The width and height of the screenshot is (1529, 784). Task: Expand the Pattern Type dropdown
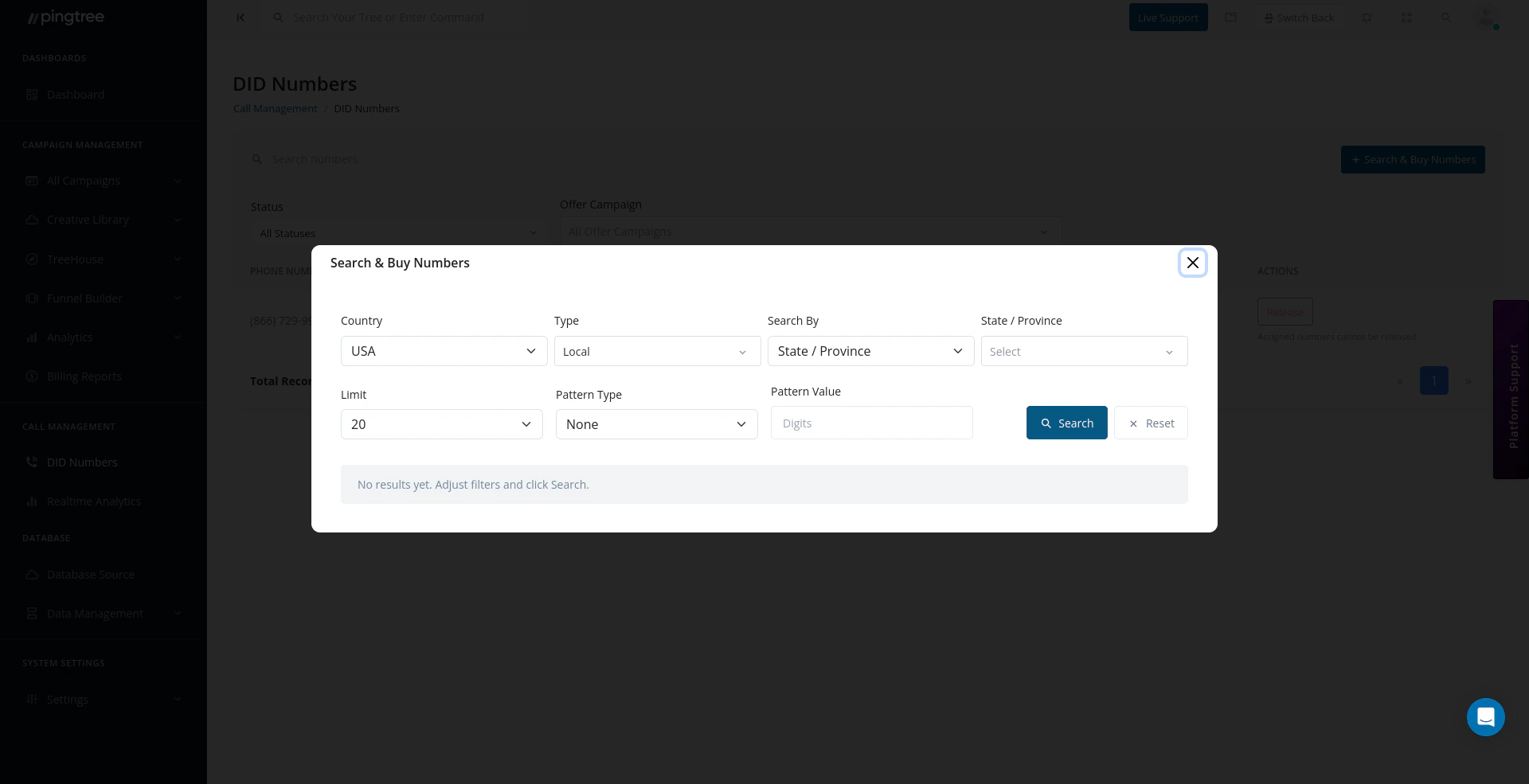(x=656, y=423)
